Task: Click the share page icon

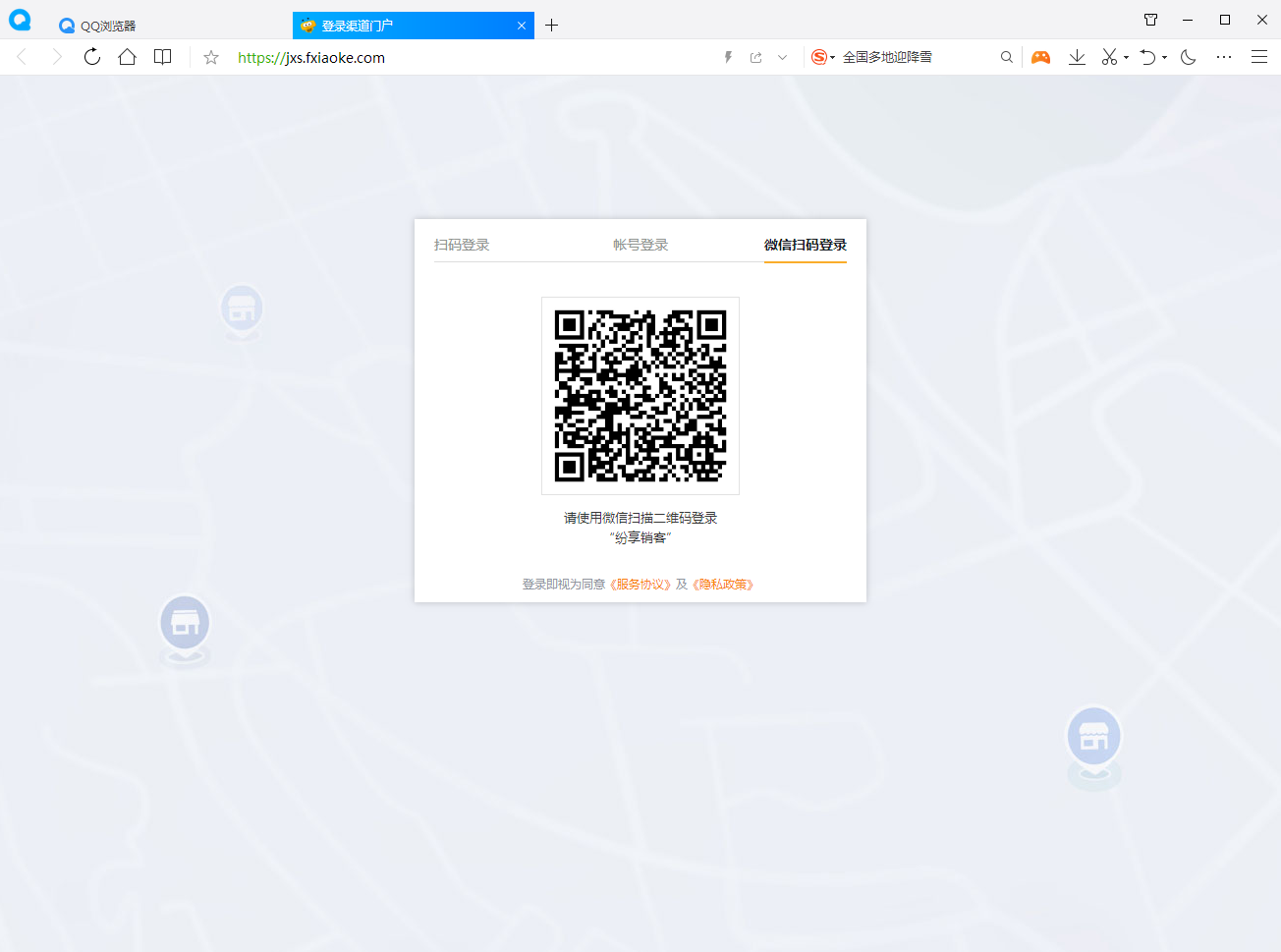Action: click(x=755, y=57)
